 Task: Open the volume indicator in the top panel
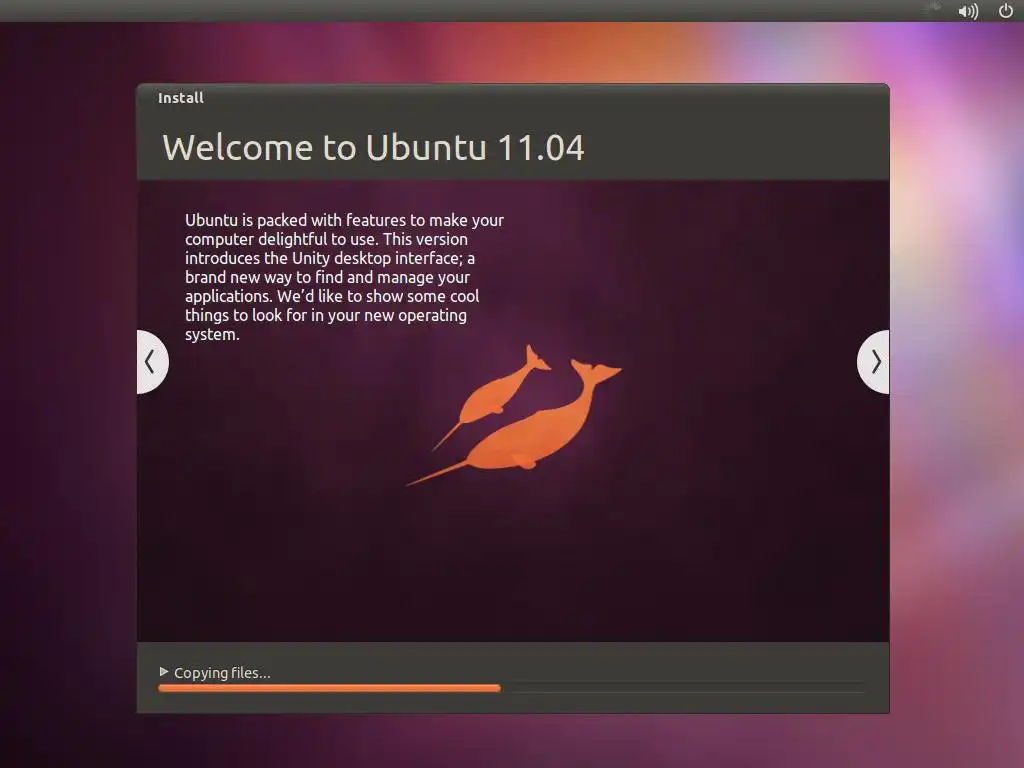tap(968, 11)
